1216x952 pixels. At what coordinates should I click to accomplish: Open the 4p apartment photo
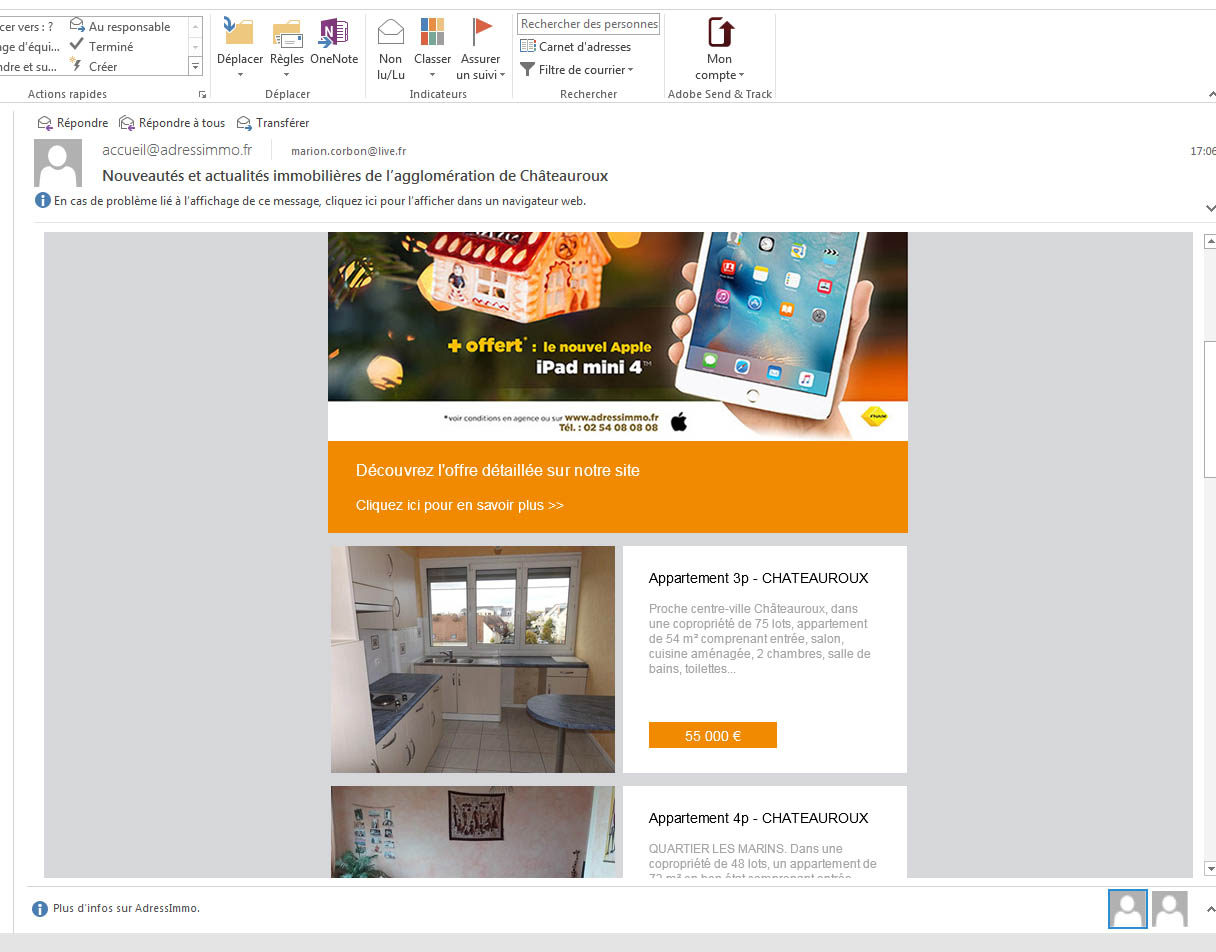coord(473,832)
